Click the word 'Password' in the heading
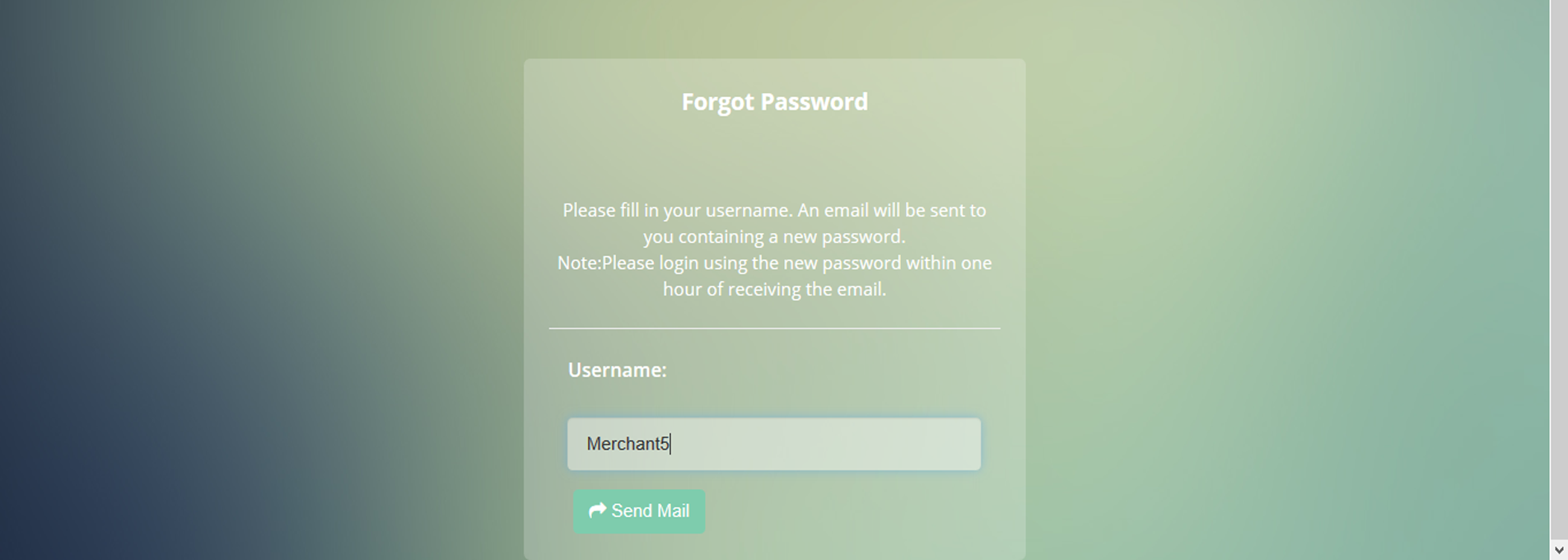 pyautogui.click(x=814, y=102)
